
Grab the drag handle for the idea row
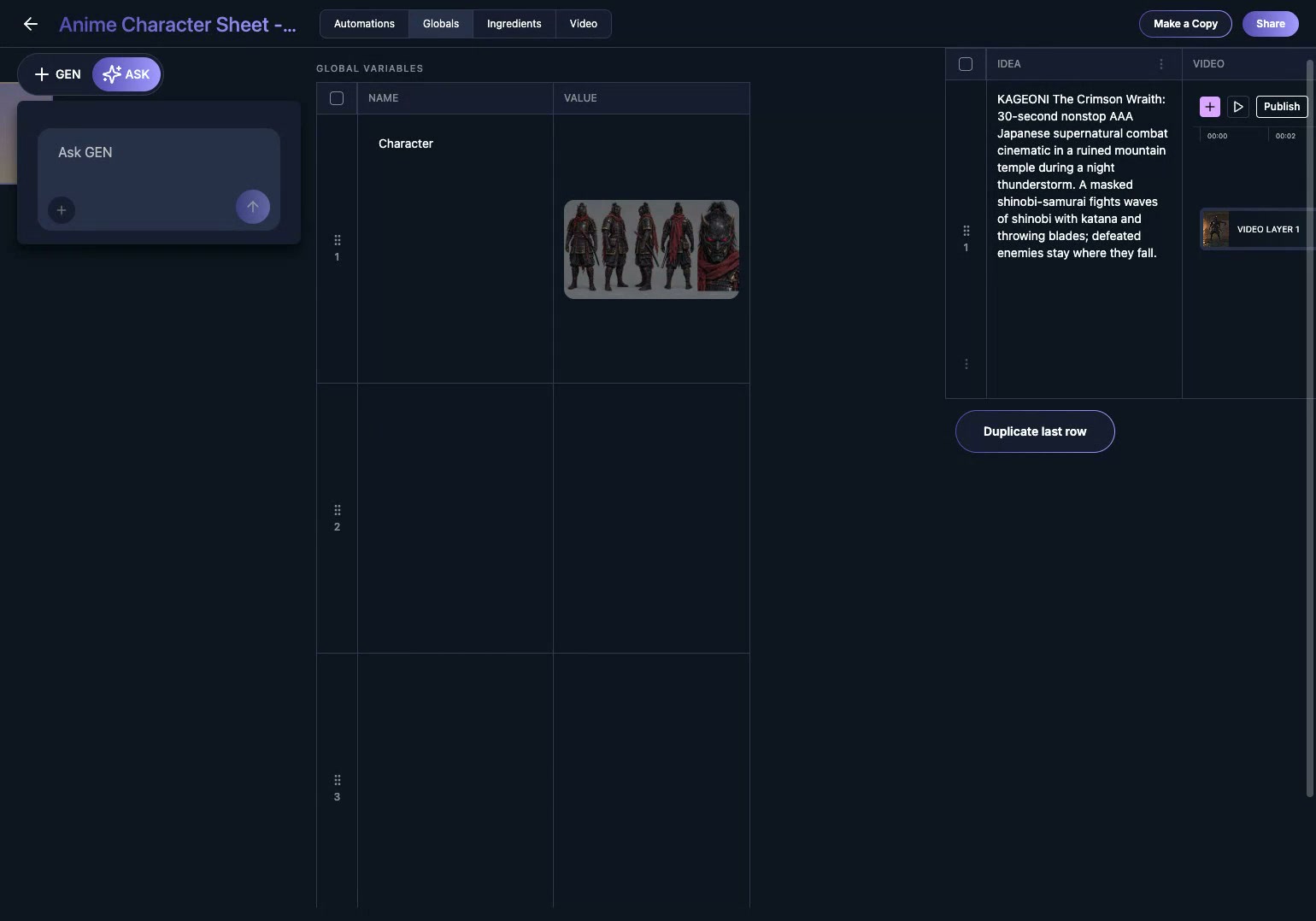(966, 231)
